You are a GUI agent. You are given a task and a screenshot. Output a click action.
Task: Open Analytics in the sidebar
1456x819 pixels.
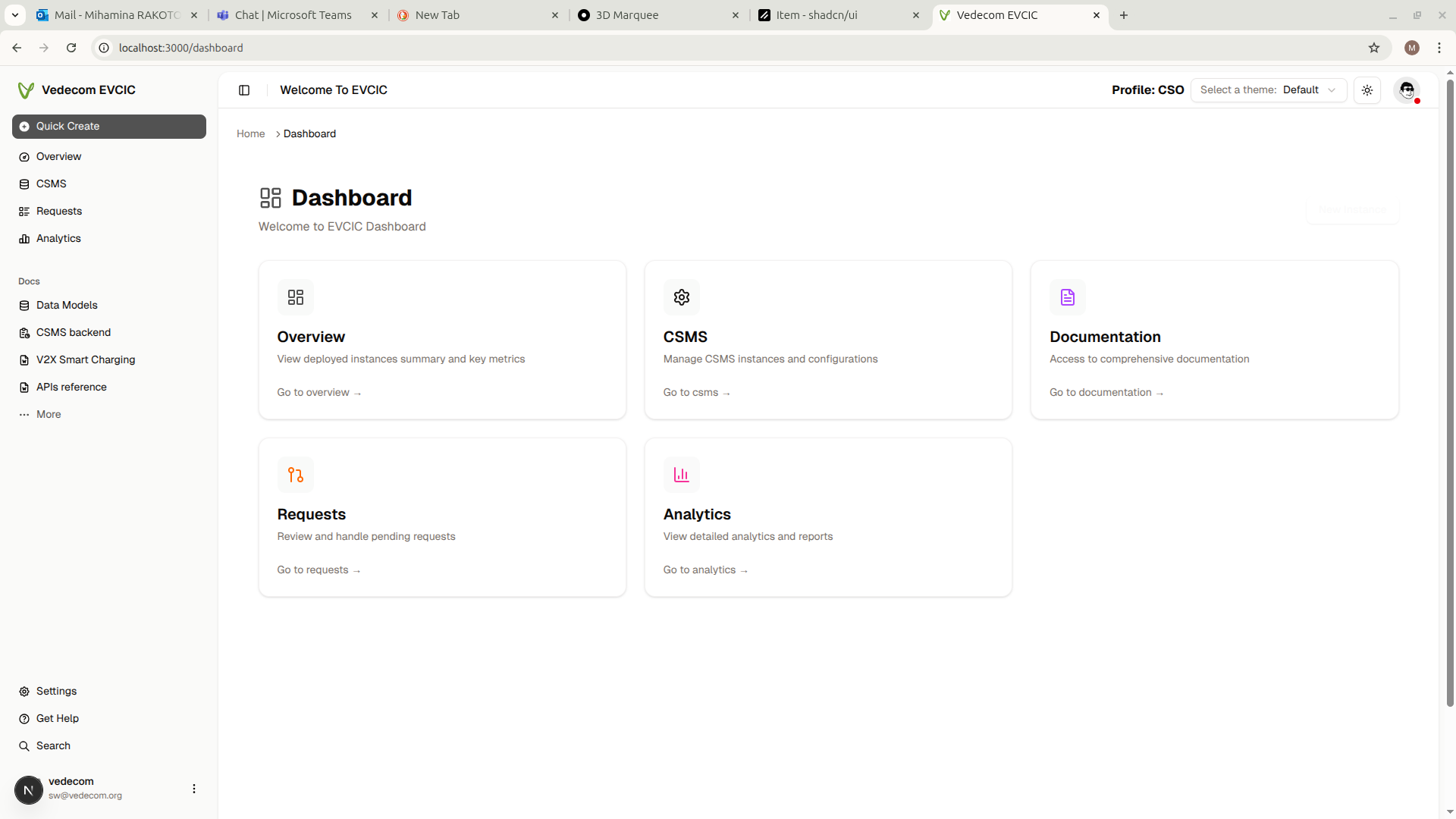click(58, 239)
